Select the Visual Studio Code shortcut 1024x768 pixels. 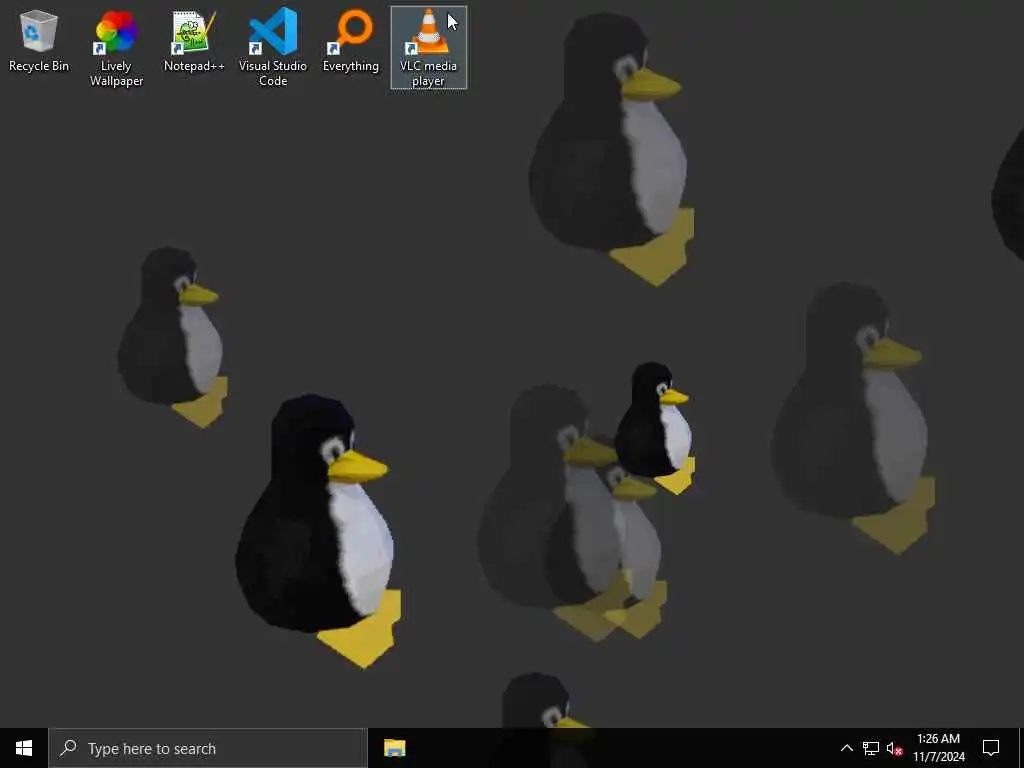point(273,48)
